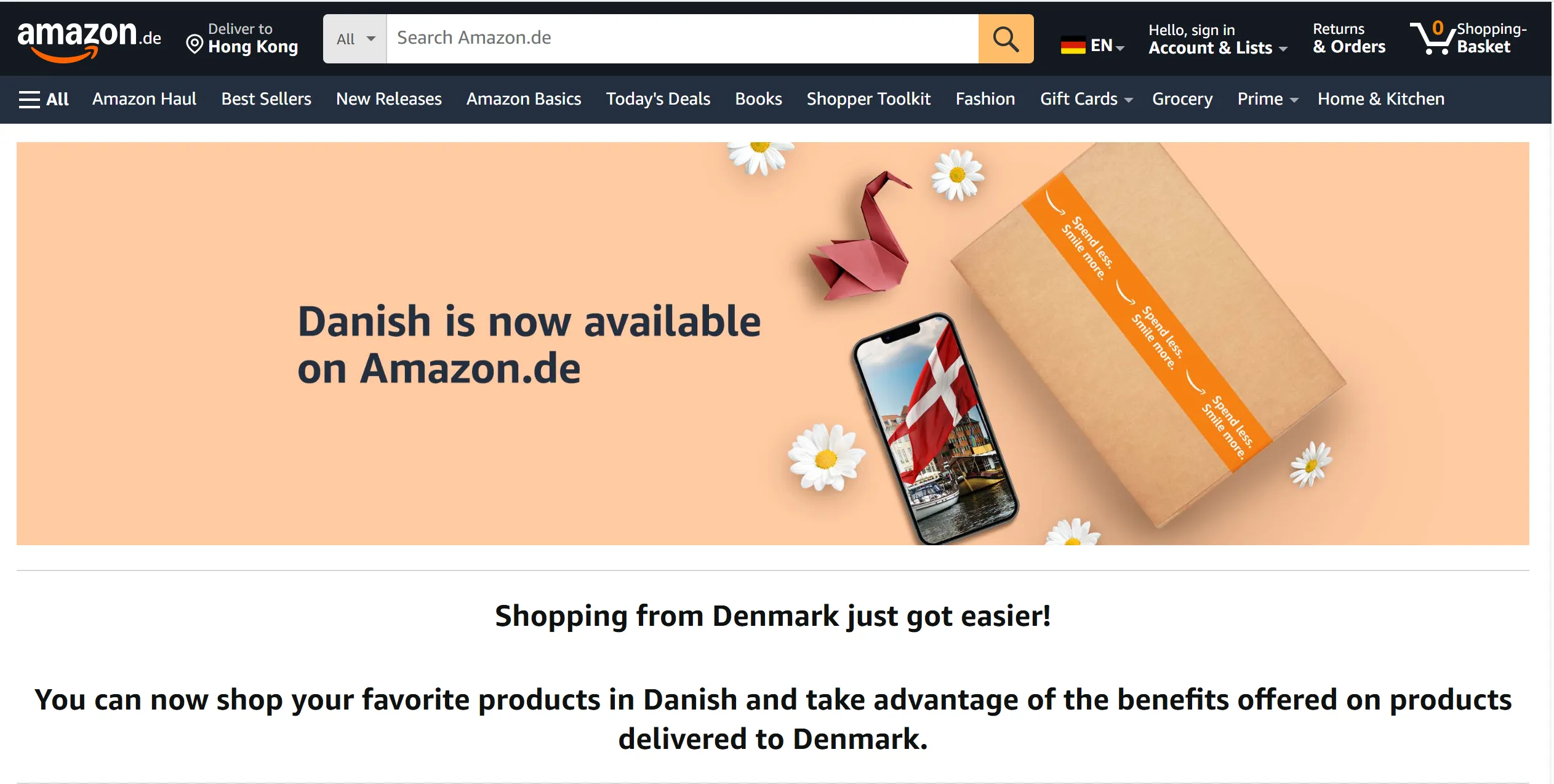Image resolution: width=1554 pixels, height=784 pixels.
Task: Open Home & Kitchen category
Action: (1380, 99)
